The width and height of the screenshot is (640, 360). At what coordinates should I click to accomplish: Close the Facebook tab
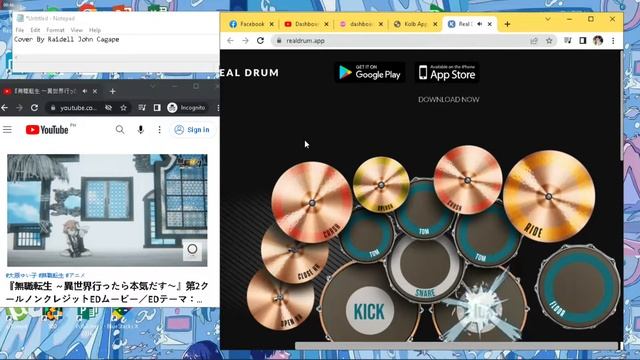(x=271, y=24)
